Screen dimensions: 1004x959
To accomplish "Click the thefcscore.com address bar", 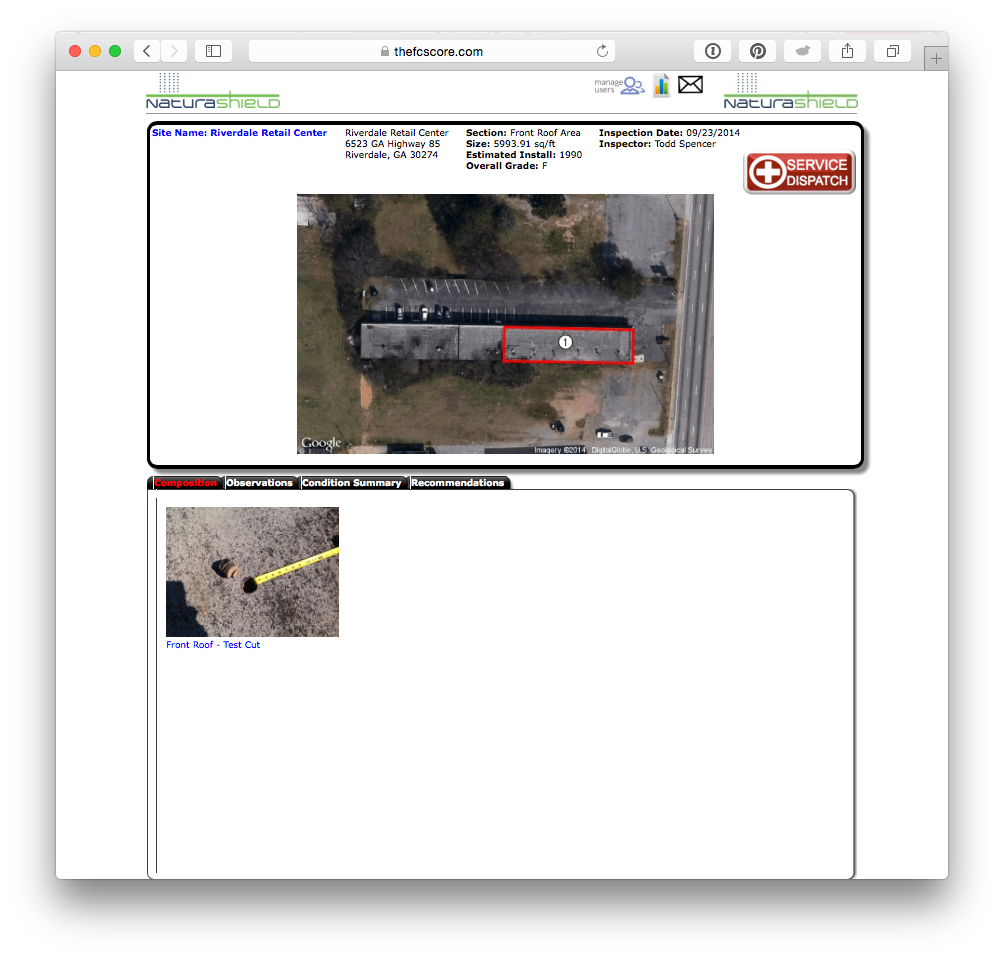I will tap(432, 51).
